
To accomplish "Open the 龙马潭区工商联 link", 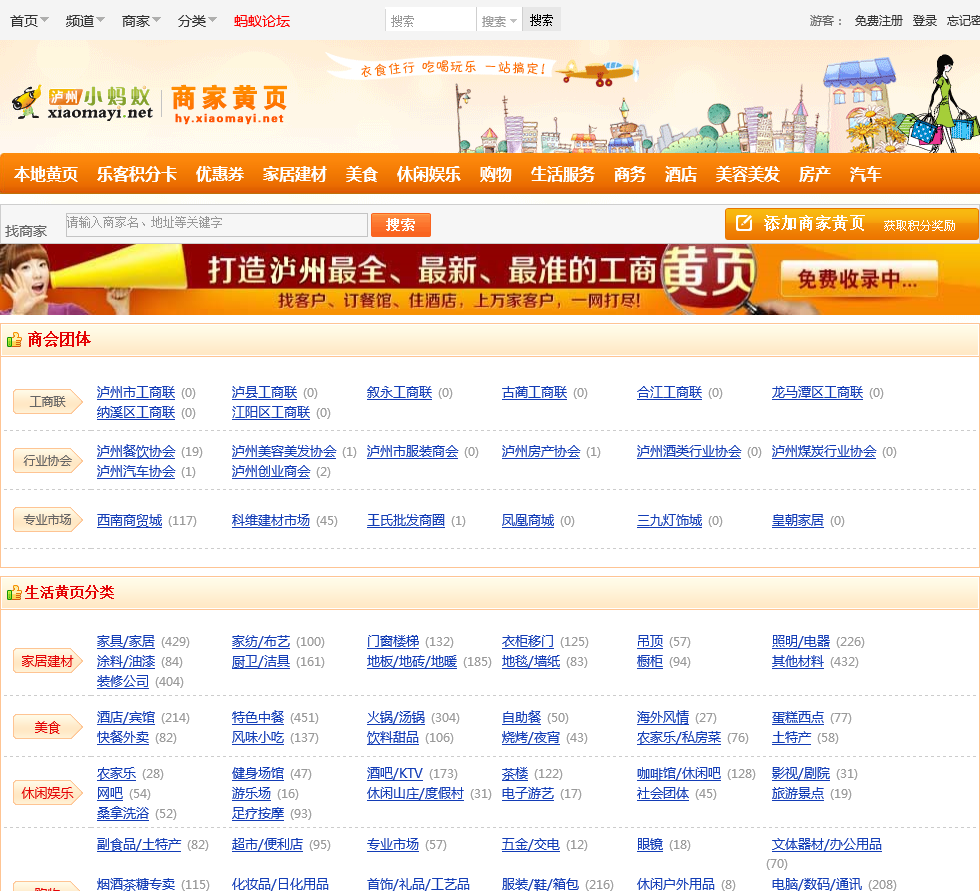I will coord(818,392).
